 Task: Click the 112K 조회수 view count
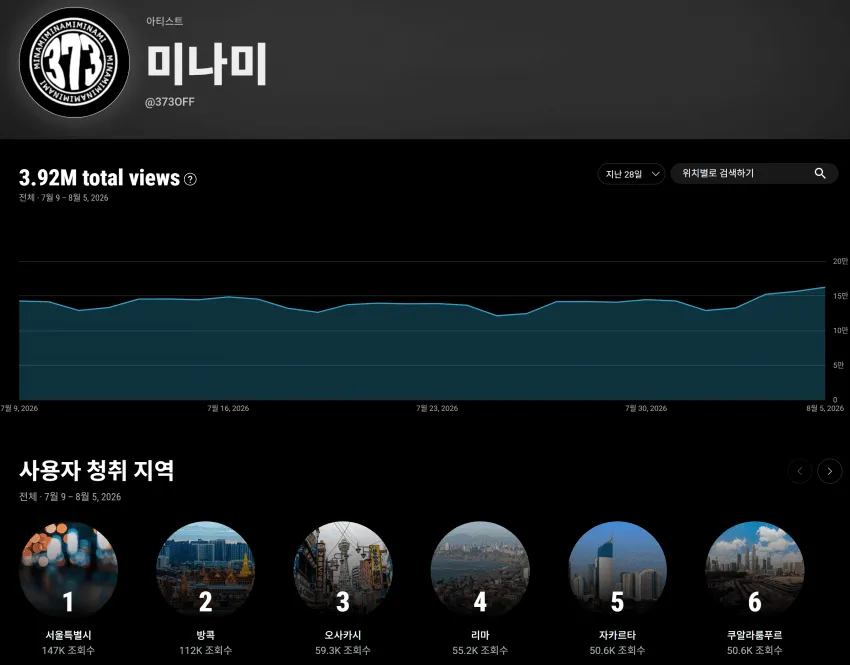(x=205, y=650)
